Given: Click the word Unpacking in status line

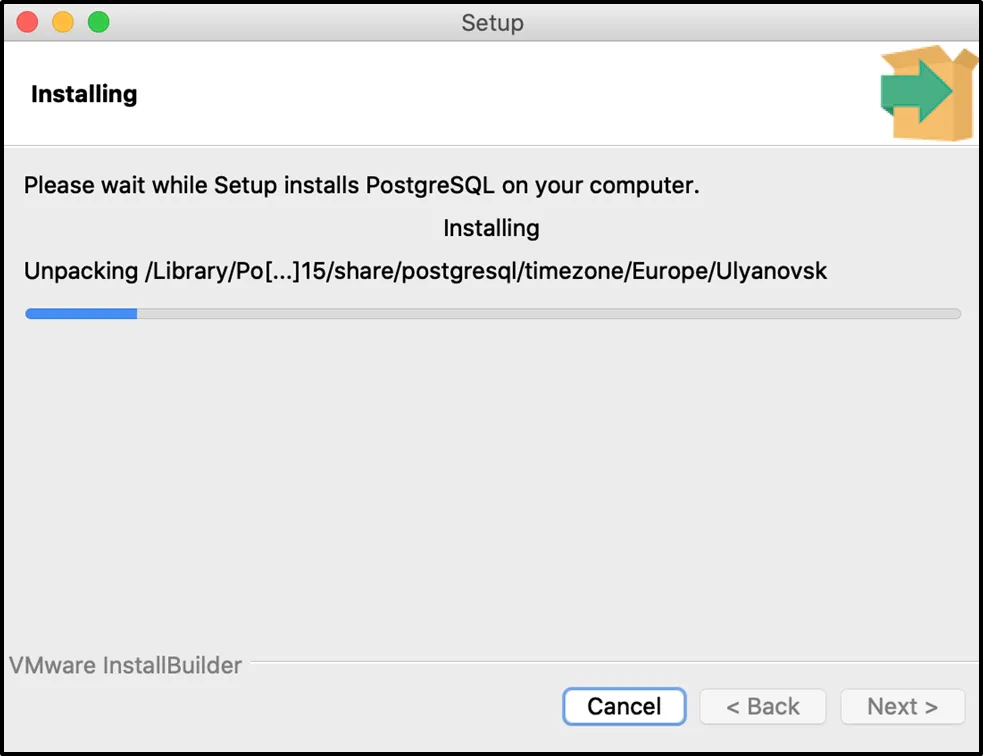Looking at the screenshot, I should click(81, 271).
